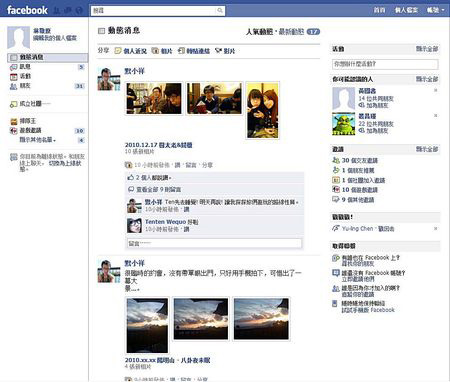The width and height of the screenshot is (450, 382).
Task: Switch to Most Recent feed tab
Action: coord(291,32)
